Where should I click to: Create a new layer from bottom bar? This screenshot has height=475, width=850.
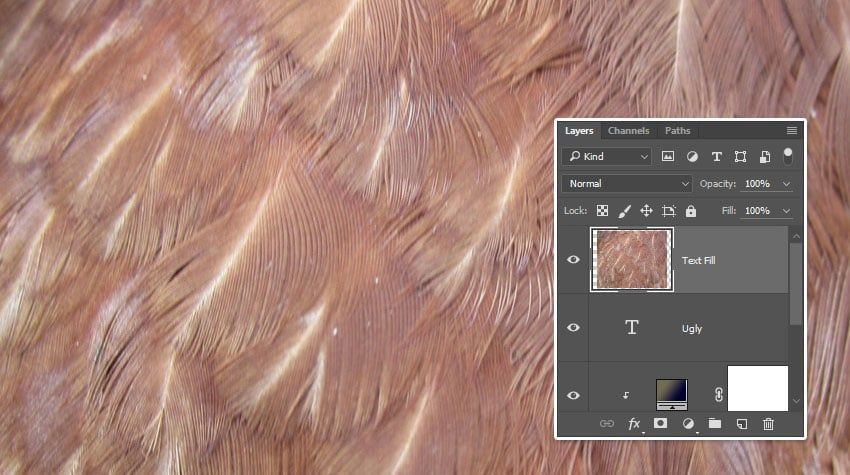click(742, 424)
